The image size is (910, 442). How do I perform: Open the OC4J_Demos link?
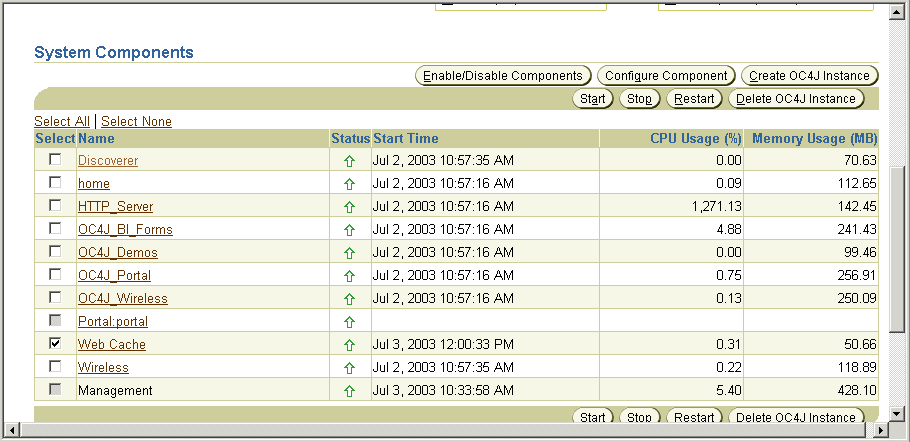point(118,253)
